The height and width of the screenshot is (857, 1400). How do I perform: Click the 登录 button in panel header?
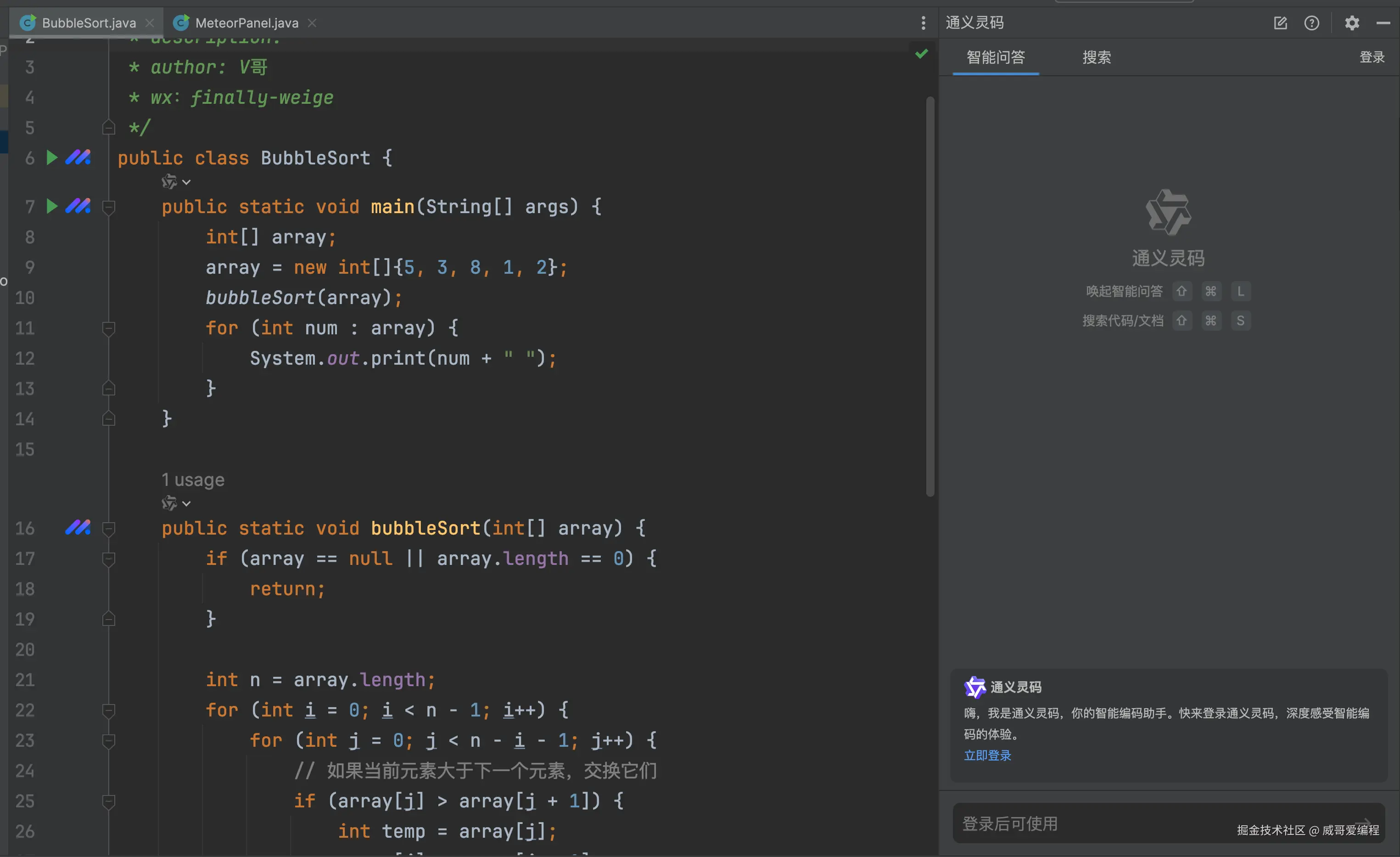[x=1372, y=57]
